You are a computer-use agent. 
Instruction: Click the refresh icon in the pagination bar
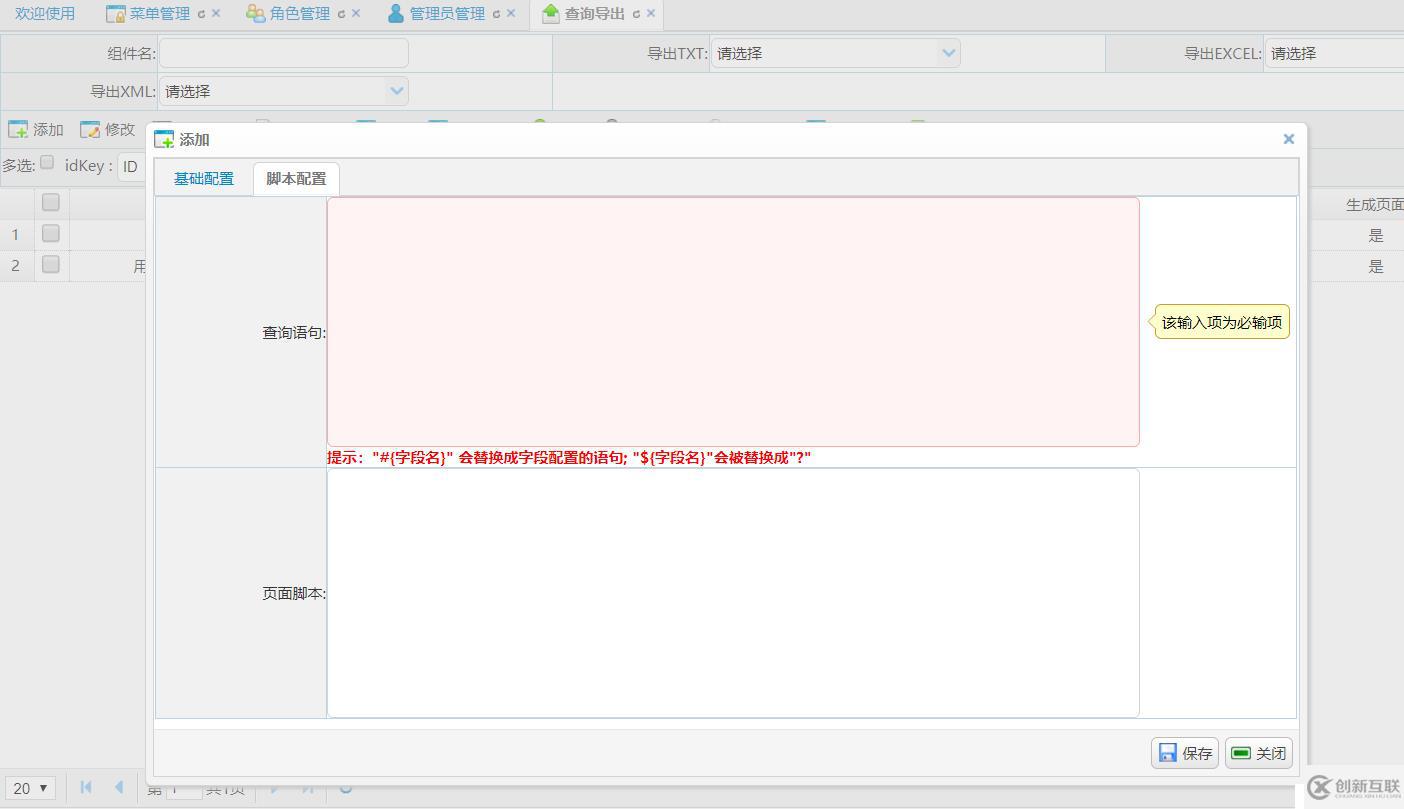coord(345,788)
